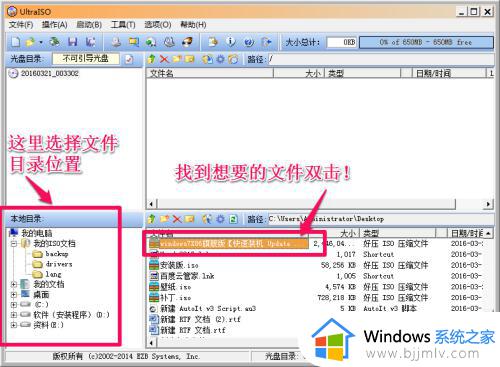Expand the 资料 (E:) drive node
The image size is (500, 367).
(x=14, y=325)
